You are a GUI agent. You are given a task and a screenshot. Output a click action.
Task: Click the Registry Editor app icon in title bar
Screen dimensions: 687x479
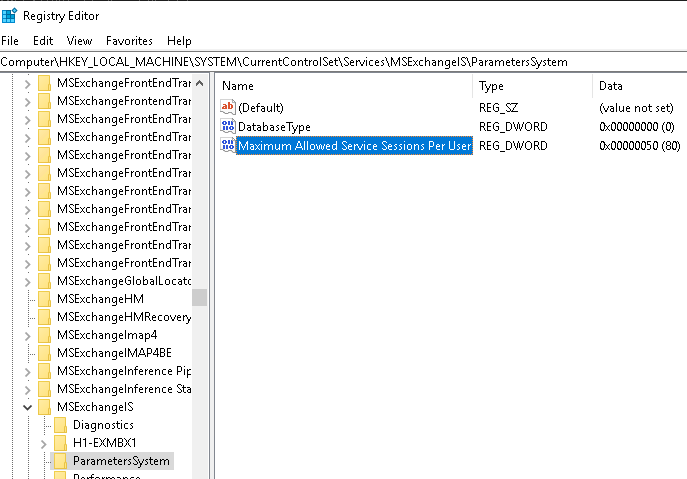tap(9, 15)
